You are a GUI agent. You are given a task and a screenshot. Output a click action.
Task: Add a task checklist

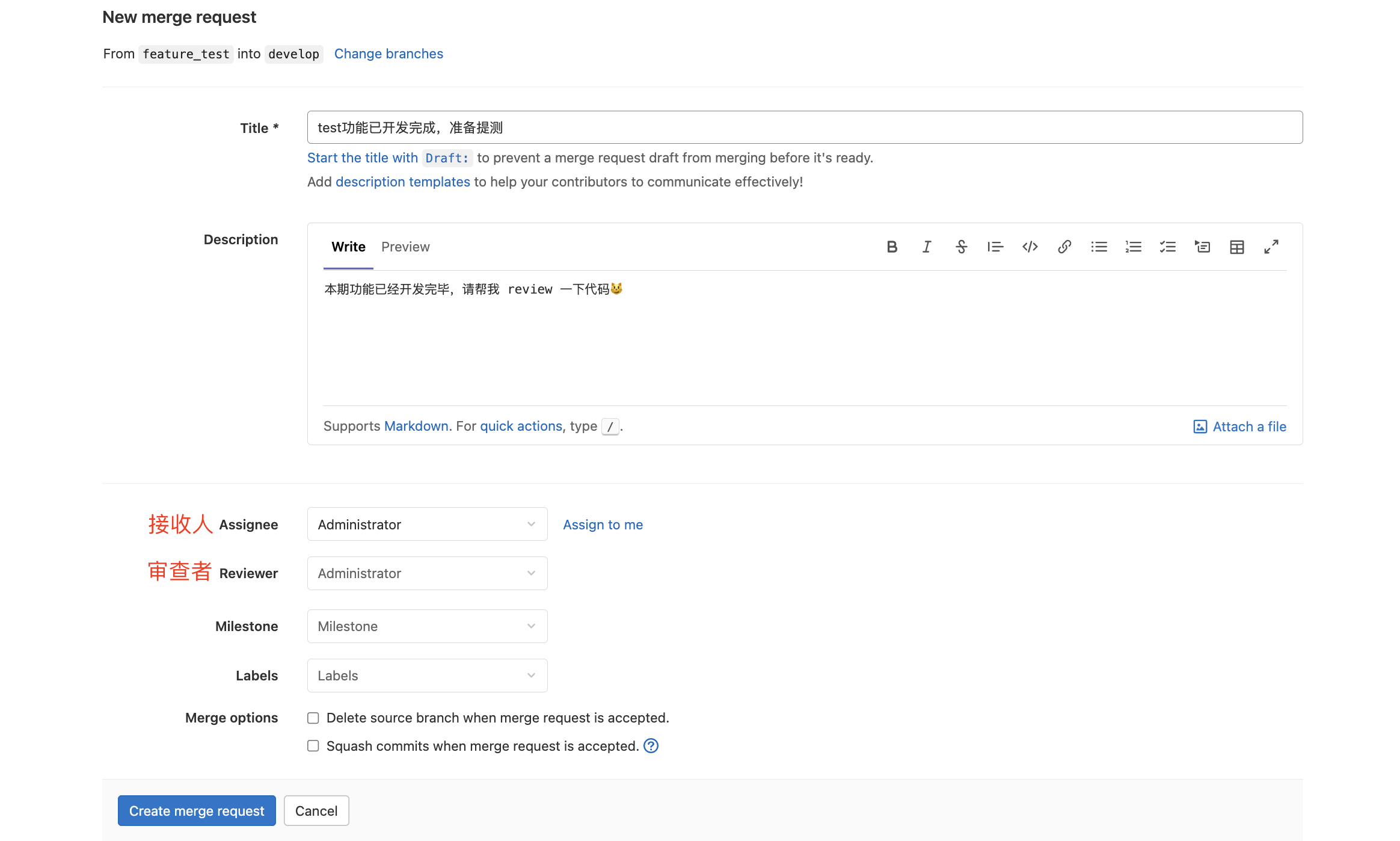(x=1167, y=247)
